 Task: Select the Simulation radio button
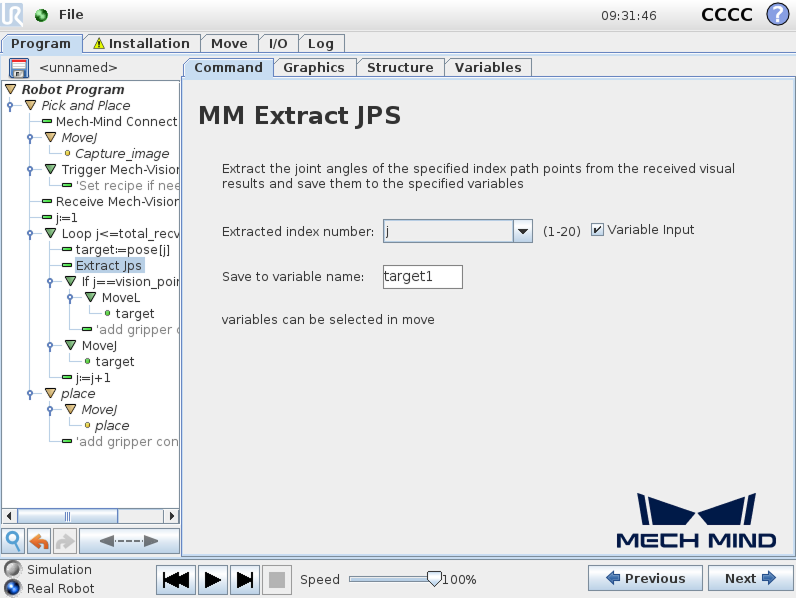pos(13,569)
